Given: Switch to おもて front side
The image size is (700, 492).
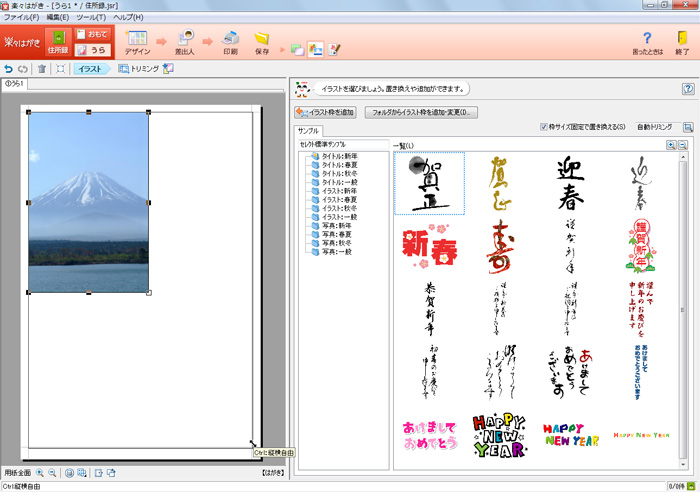Looking at the screenshot, I should [x=92, y=34].
